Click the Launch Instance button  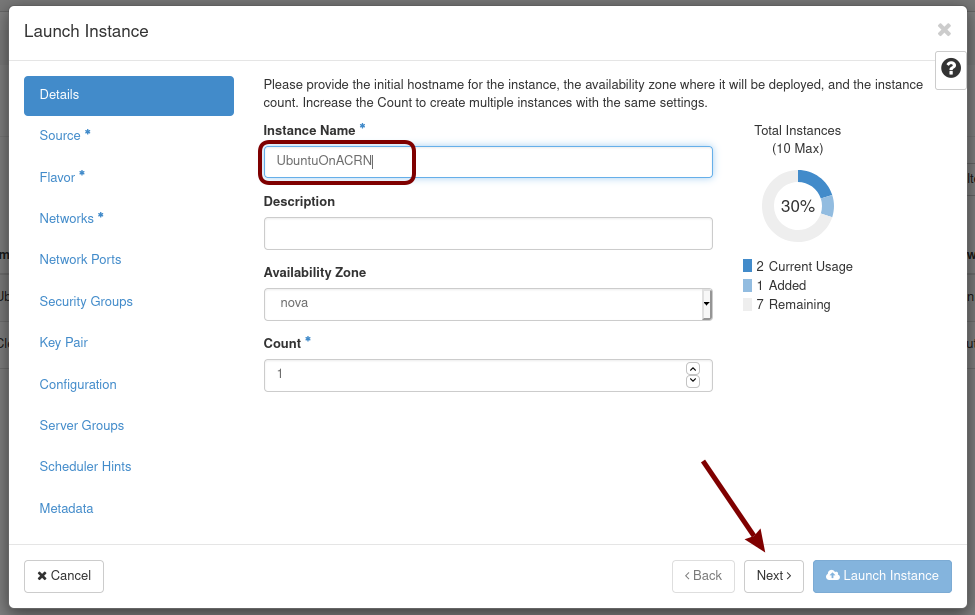(x=882, y=576)
